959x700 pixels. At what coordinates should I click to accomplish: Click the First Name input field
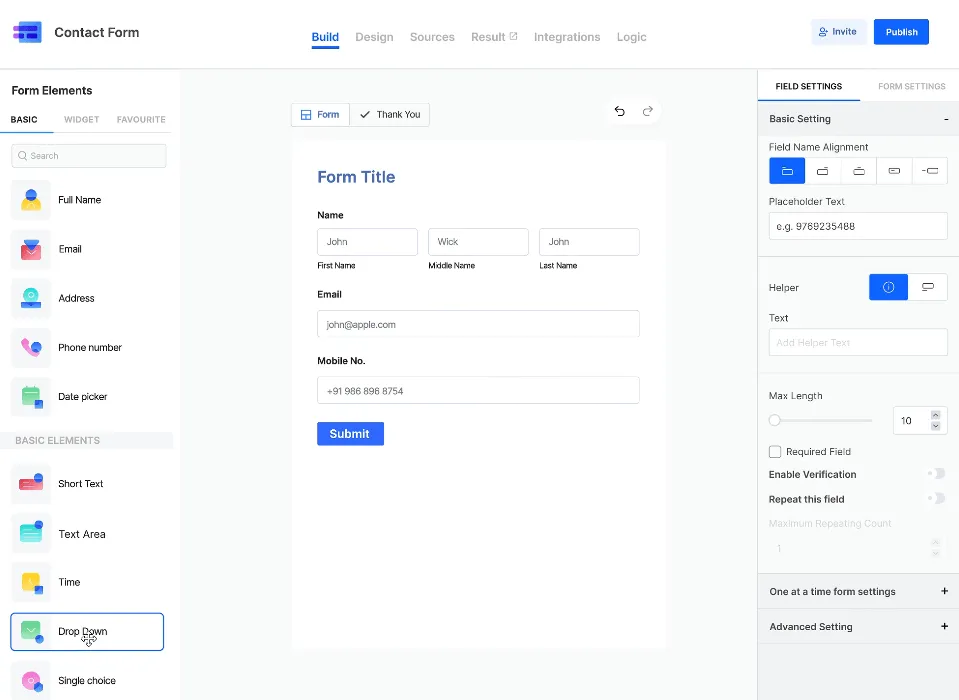click(368, 242)
